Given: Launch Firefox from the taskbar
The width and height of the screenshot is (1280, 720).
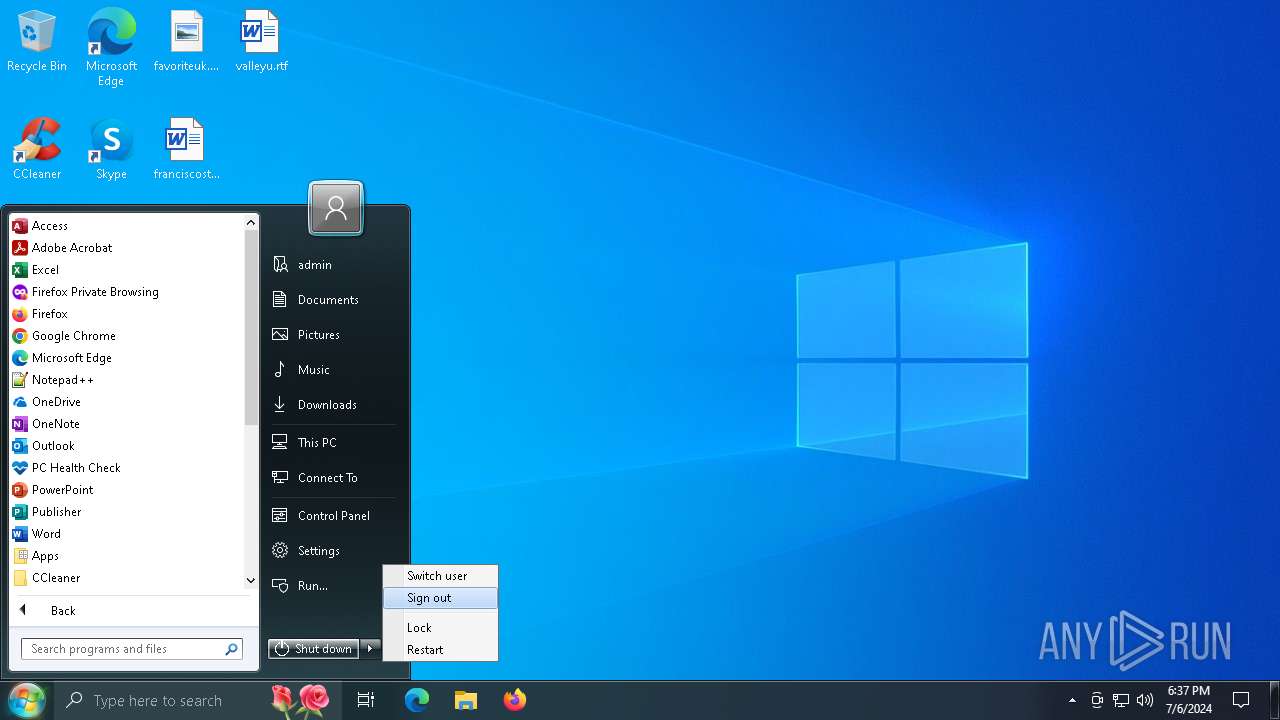Looking at the screenshot, I should click(x=515, y=700).
